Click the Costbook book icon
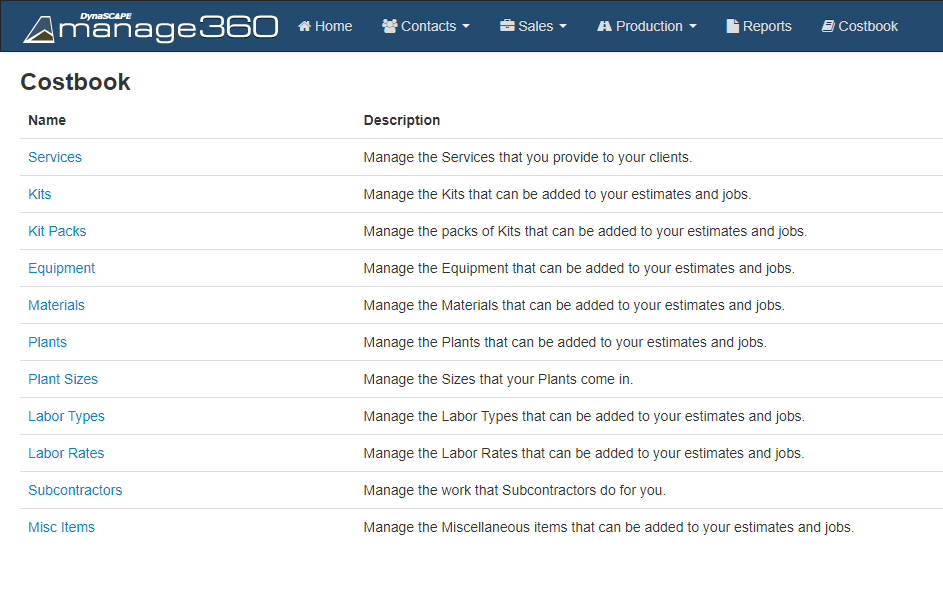The image size is (943, 607). (828, 26)
